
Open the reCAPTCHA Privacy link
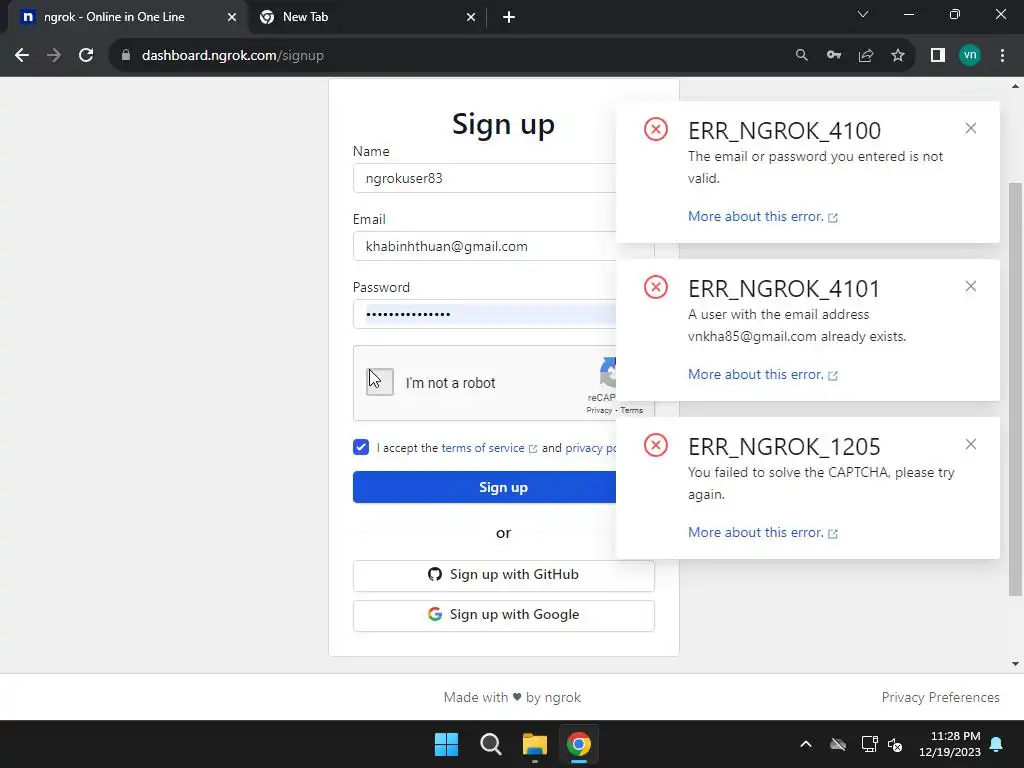pyautogui.click(x=599, y=410)
